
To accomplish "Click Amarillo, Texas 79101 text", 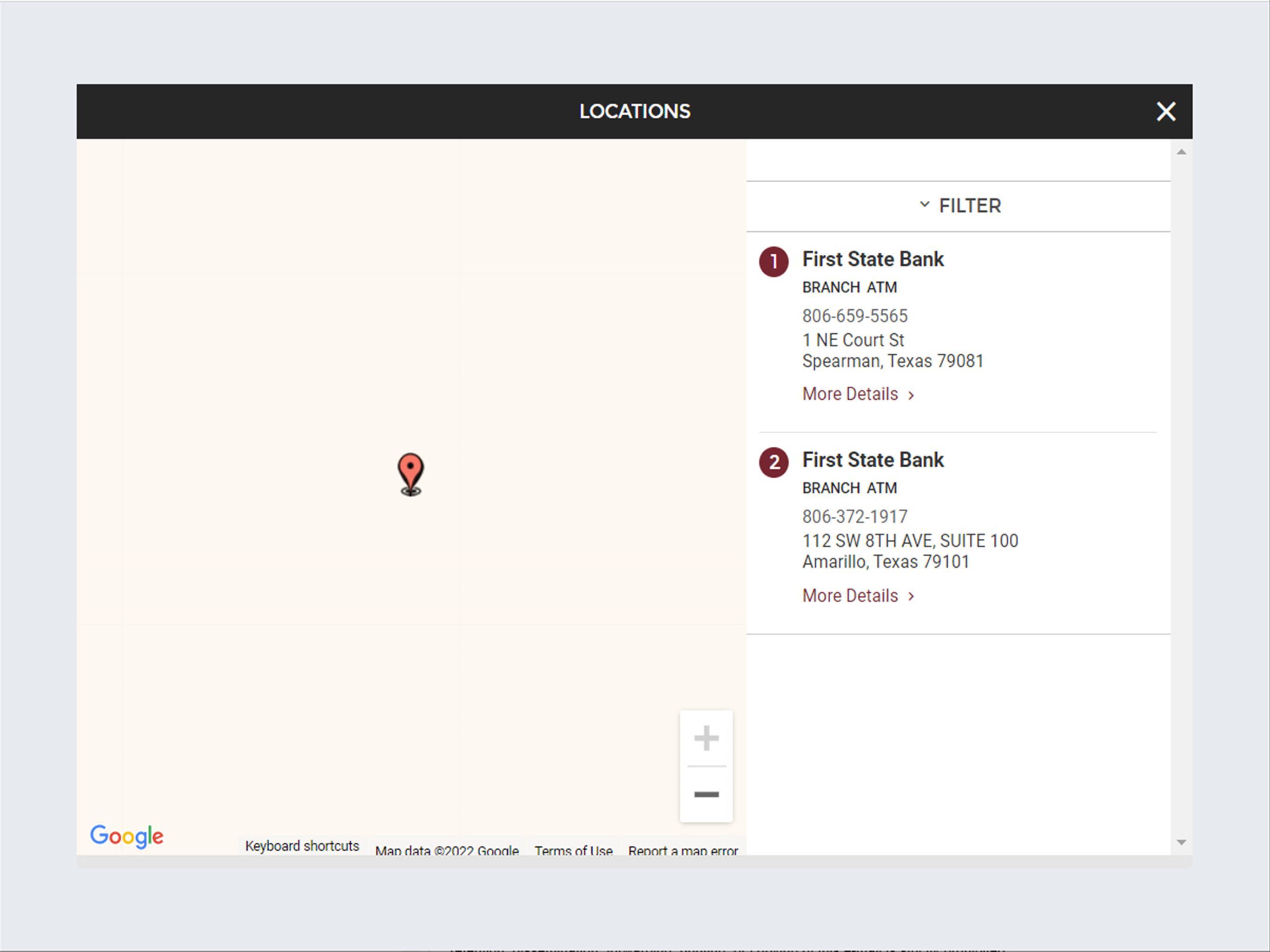I will 885,562.
